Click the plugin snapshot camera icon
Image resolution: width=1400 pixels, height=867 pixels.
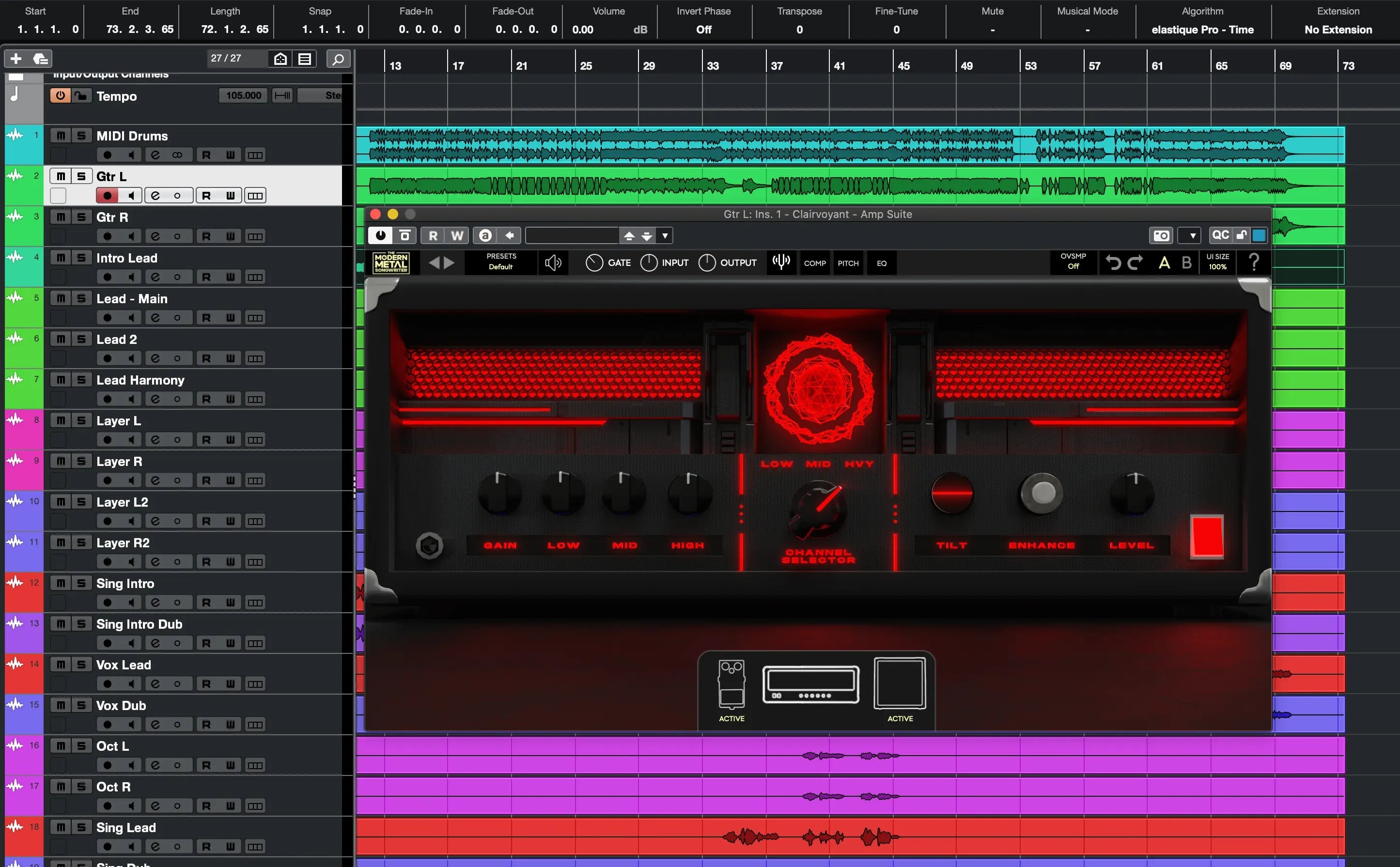click(1161, 236)
